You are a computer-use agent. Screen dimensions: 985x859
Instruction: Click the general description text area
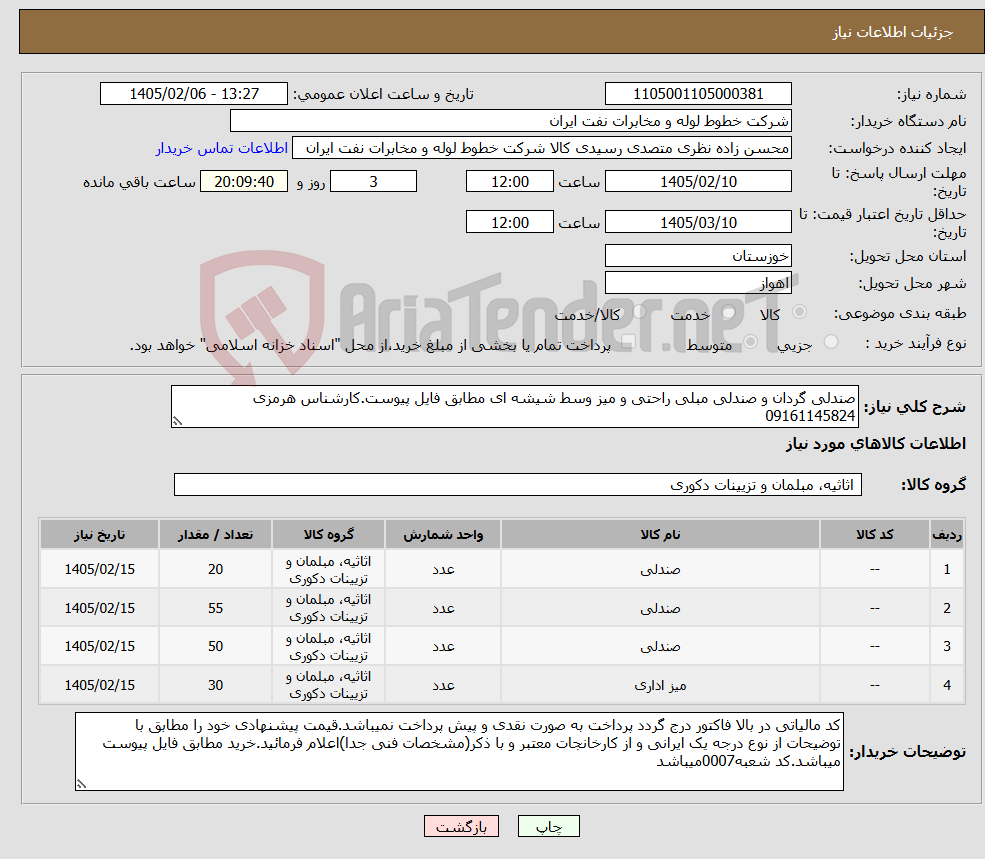click(514, 407)
